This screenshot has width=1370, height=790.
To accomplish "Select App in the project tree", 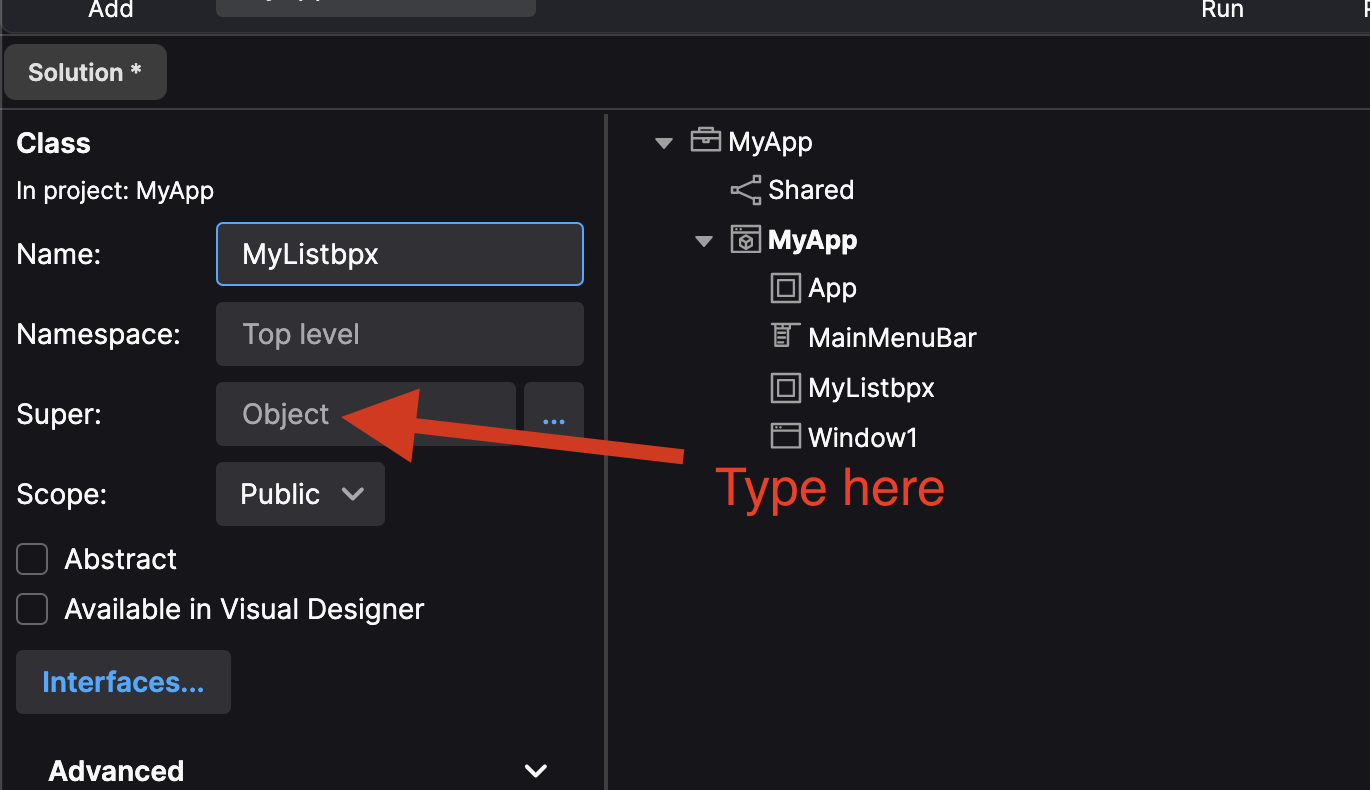I will pyautogui.click(x=832, y=289).
